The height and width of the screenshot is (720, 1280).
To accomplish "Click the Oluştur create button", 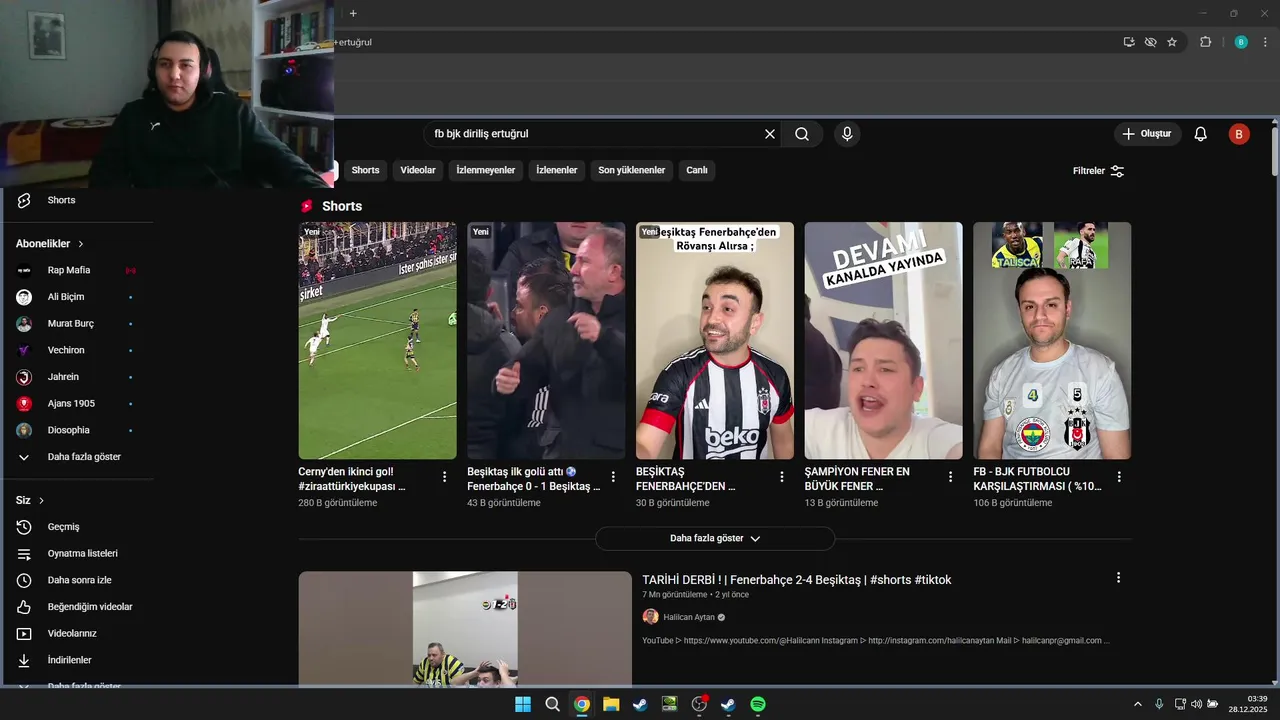I will click(1147, 134).
